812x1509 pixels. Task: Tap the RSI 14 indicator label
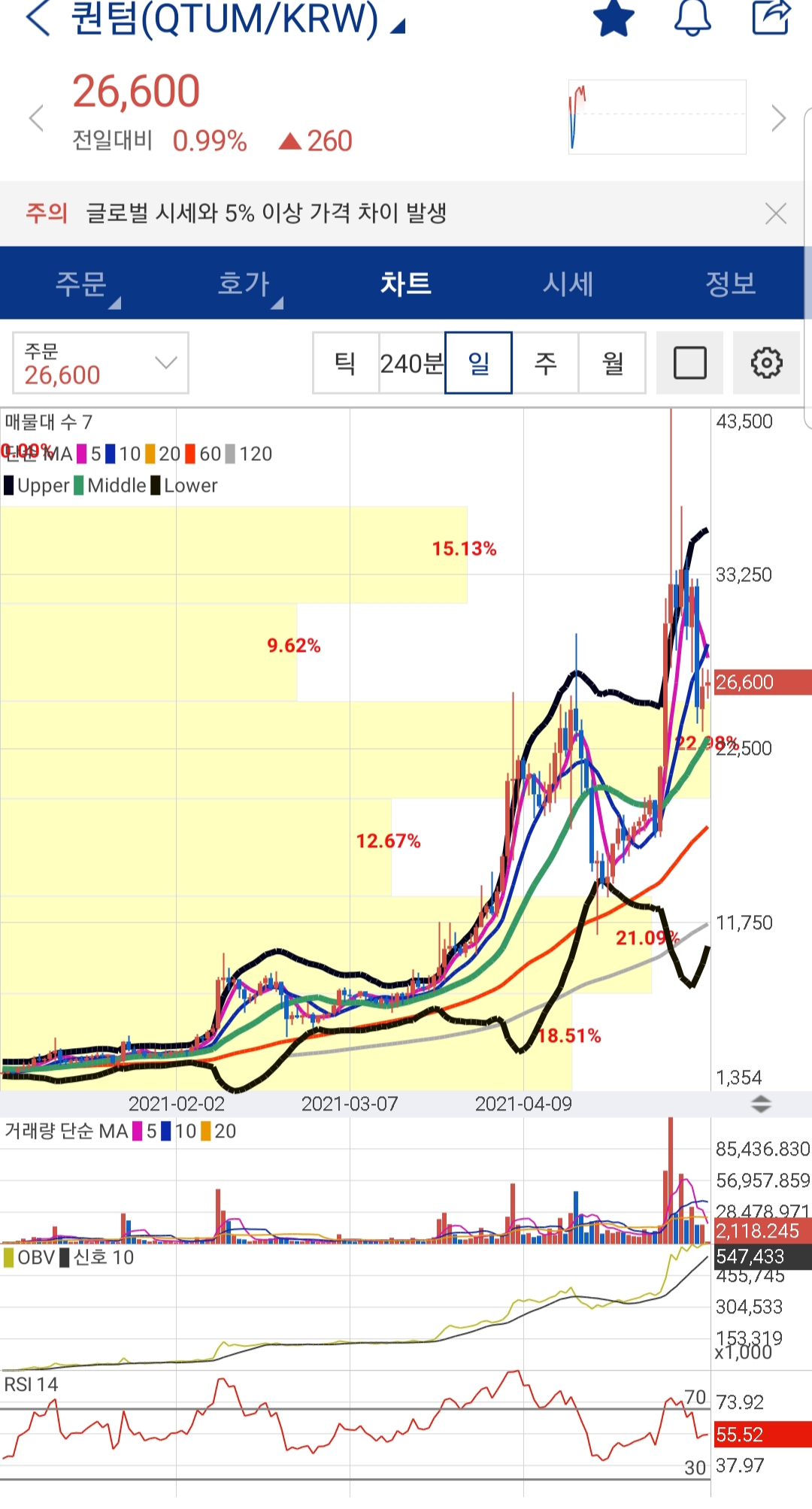click(31, 1384)
